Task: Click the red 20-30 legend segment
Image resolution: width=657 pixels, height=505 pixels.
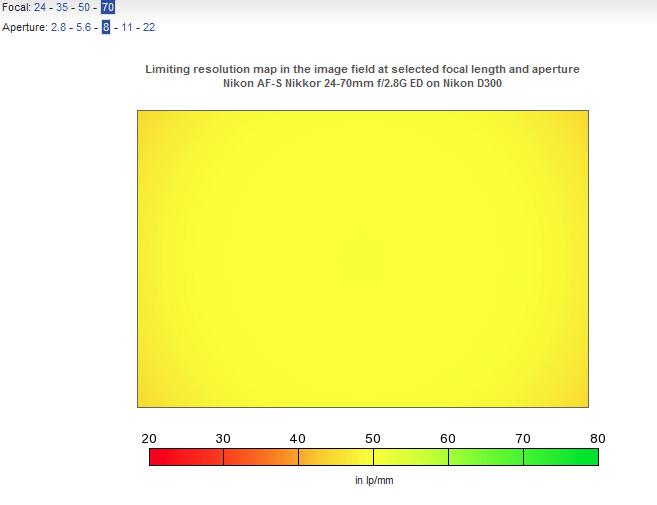Action: click(186, 457)
